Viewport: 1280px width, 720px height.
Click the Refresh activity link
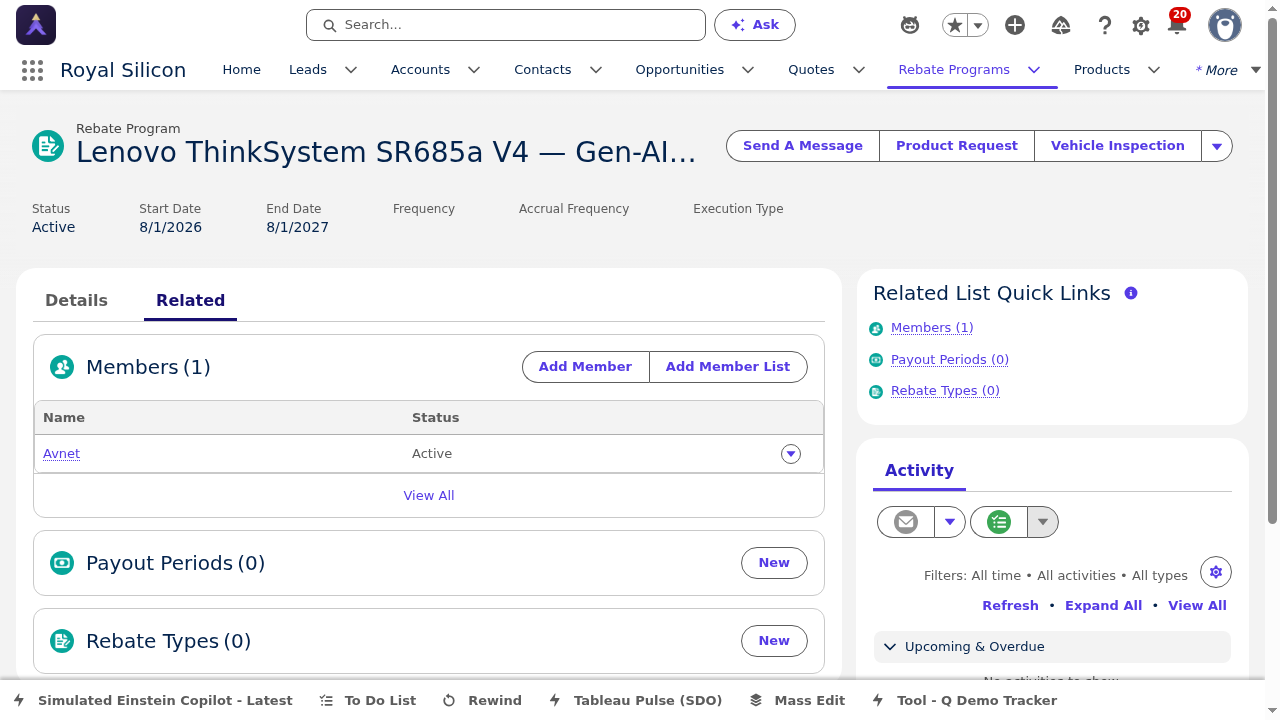[x=1010, y=606]
